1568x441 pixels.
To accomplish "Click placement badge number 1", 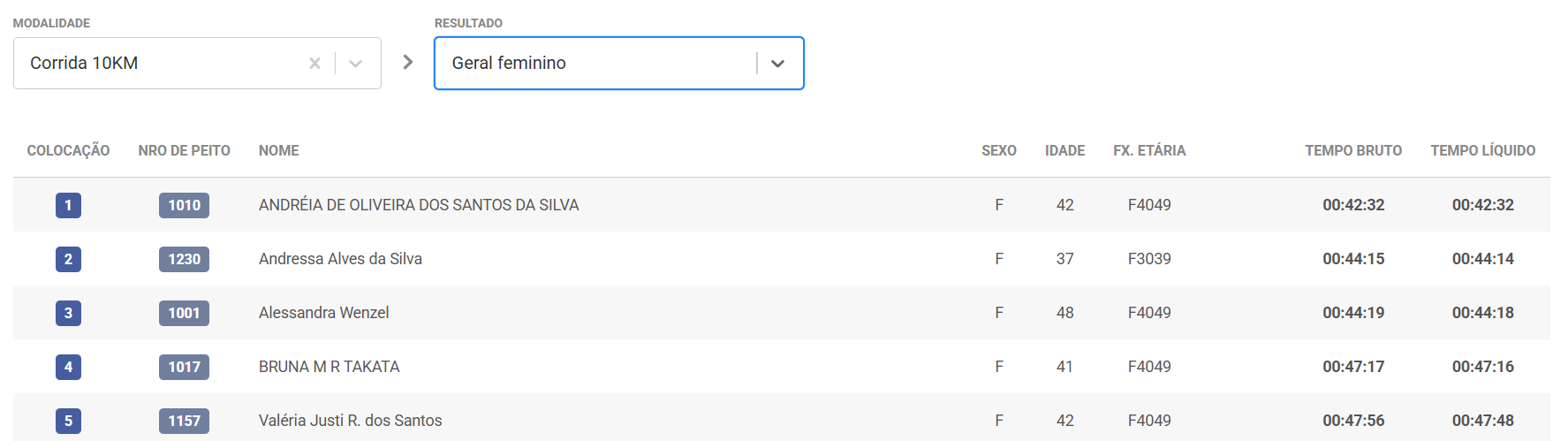I will click(68, 205).
